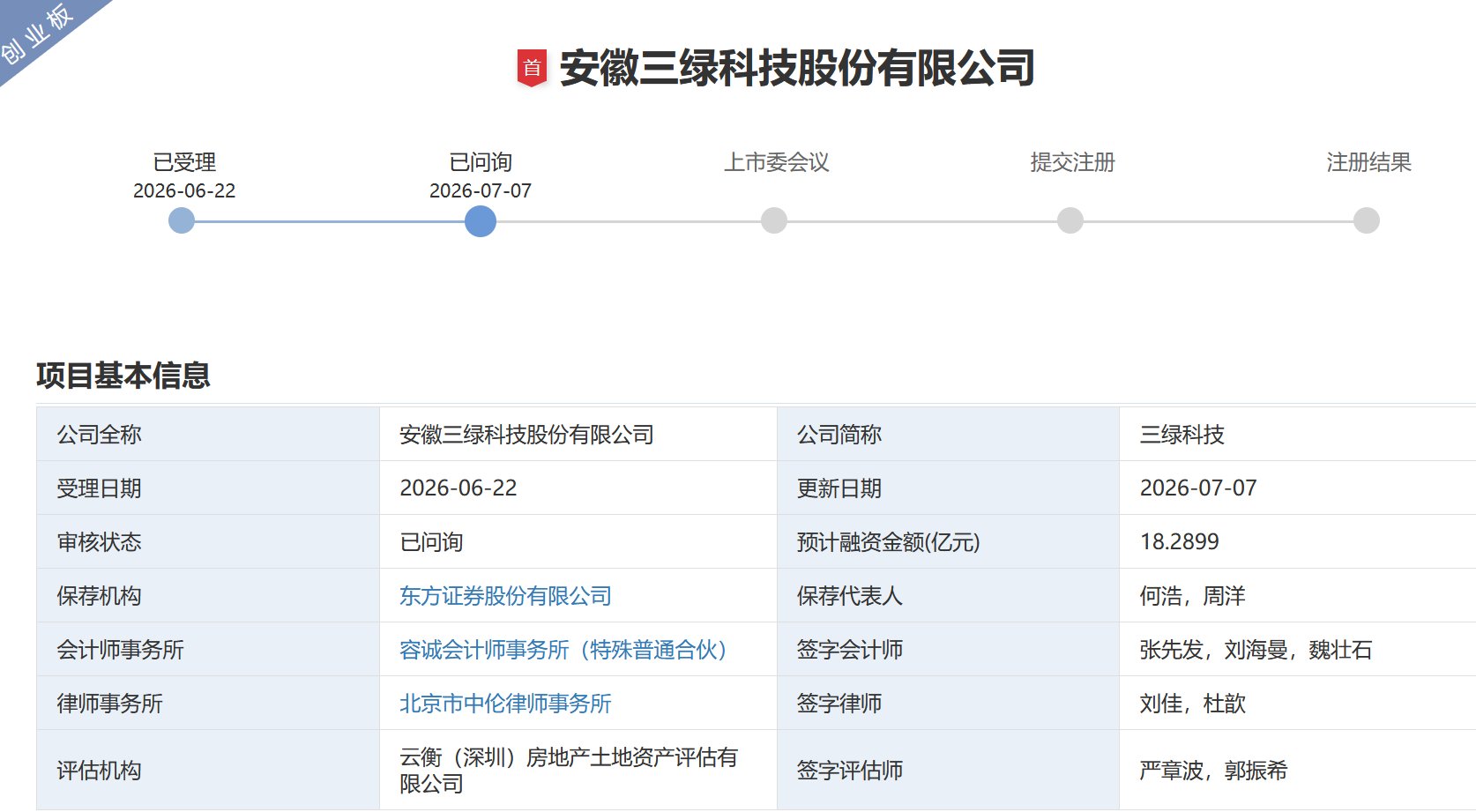Click the 受理日期 label cell

click(208, 488)
